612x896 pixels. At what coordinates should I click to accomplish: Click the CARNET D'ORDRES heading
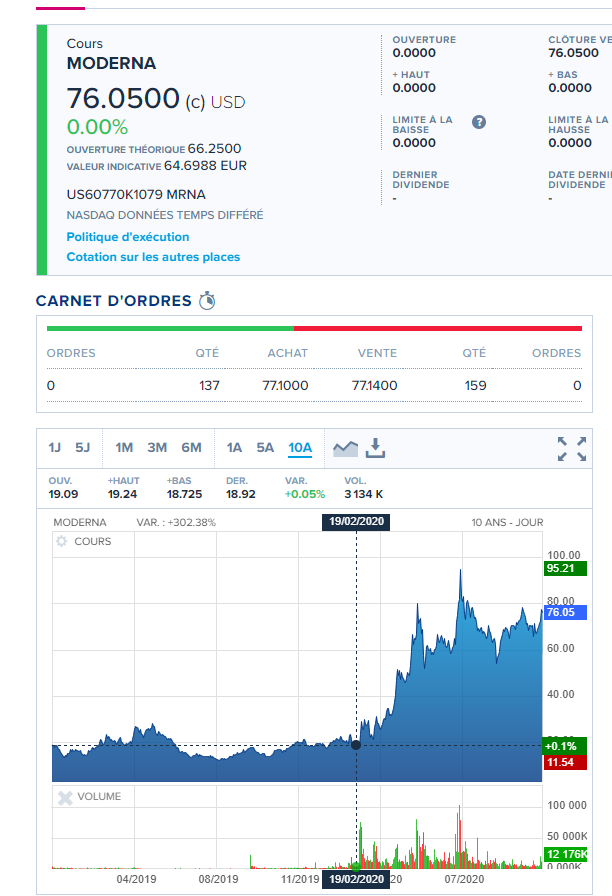point(114,301)
